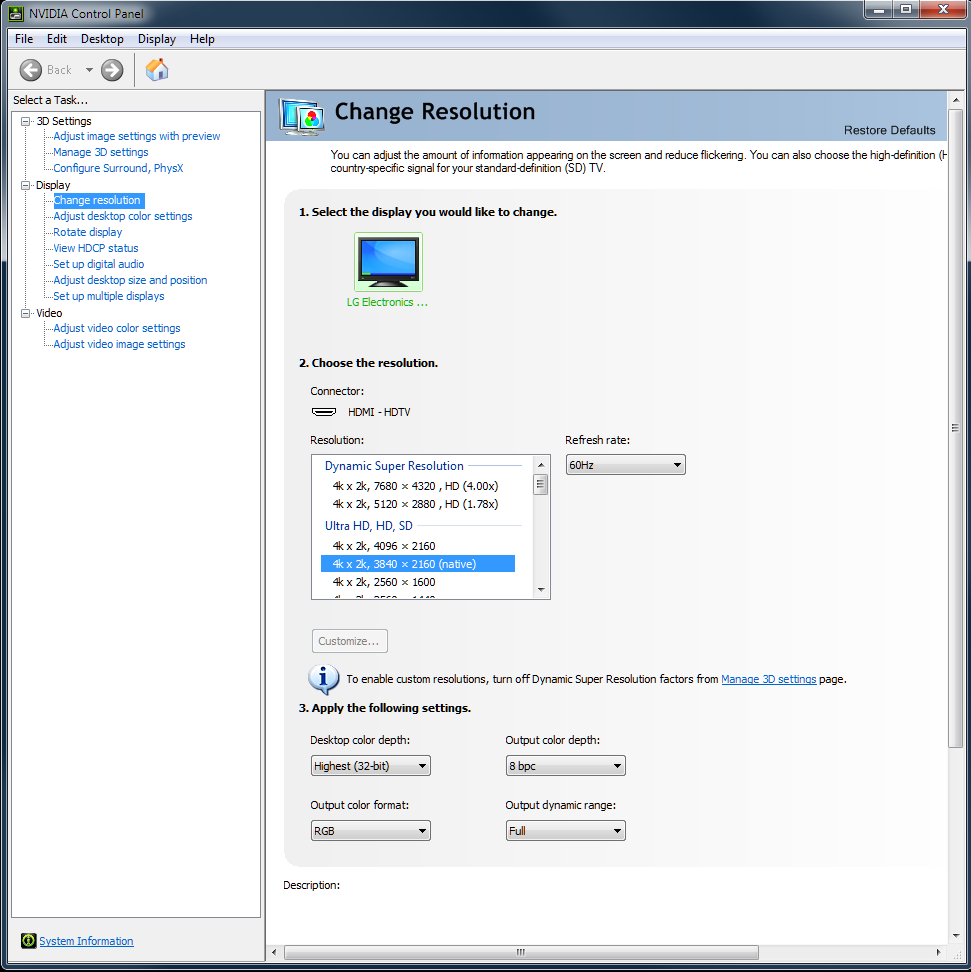Image resolution: width=971 pixels, height=972 pixels.
Task: Click the Change Resolution header icon
Action: tap(302, 117)
